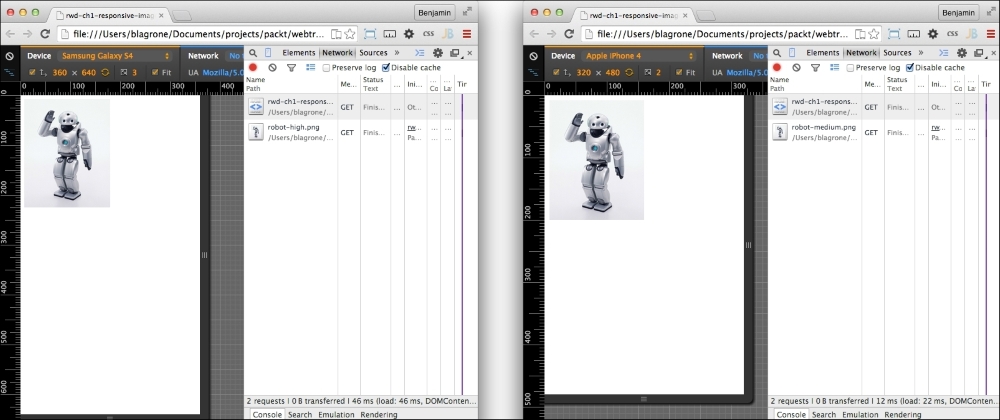Toggle the screen size checkbox beside 360 × 640
The height and width of the screenshot is (420, 1000).
click(33, 73)
